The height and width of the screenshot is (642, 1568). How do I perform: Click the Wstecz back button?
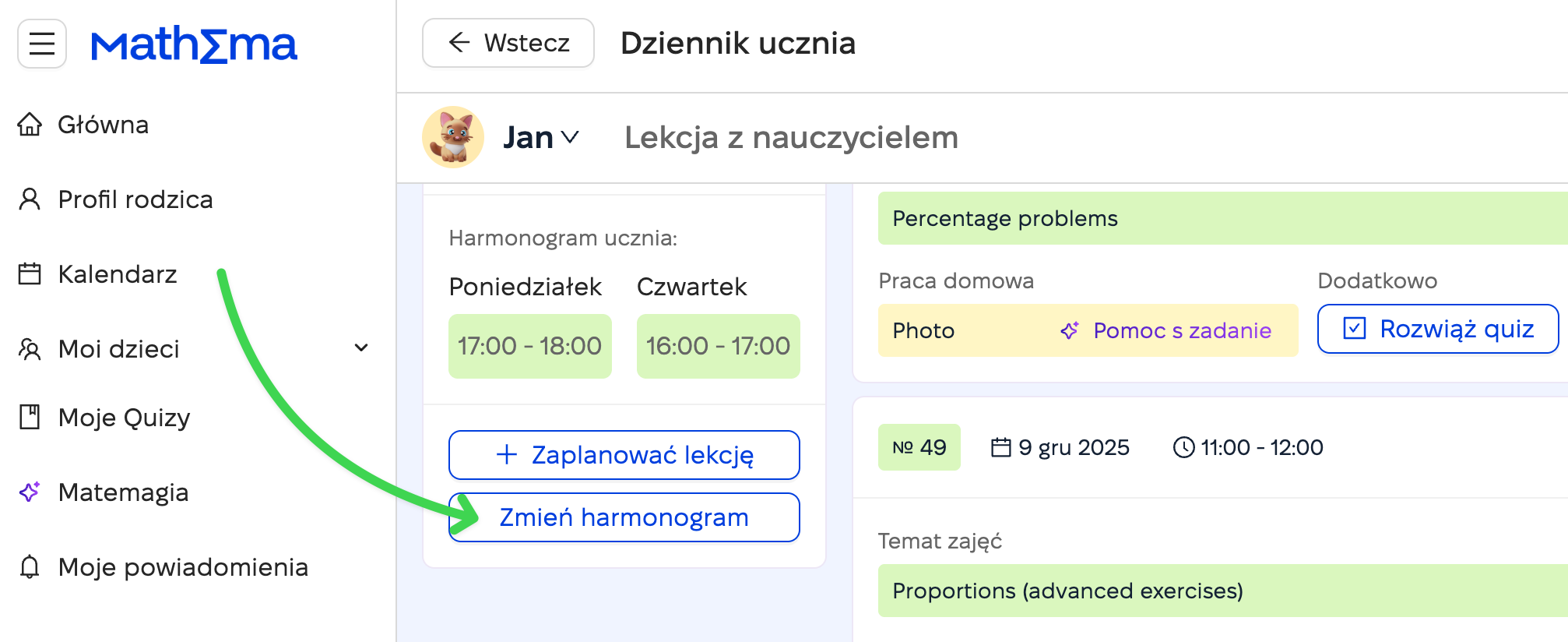click(x=508, y=43)
